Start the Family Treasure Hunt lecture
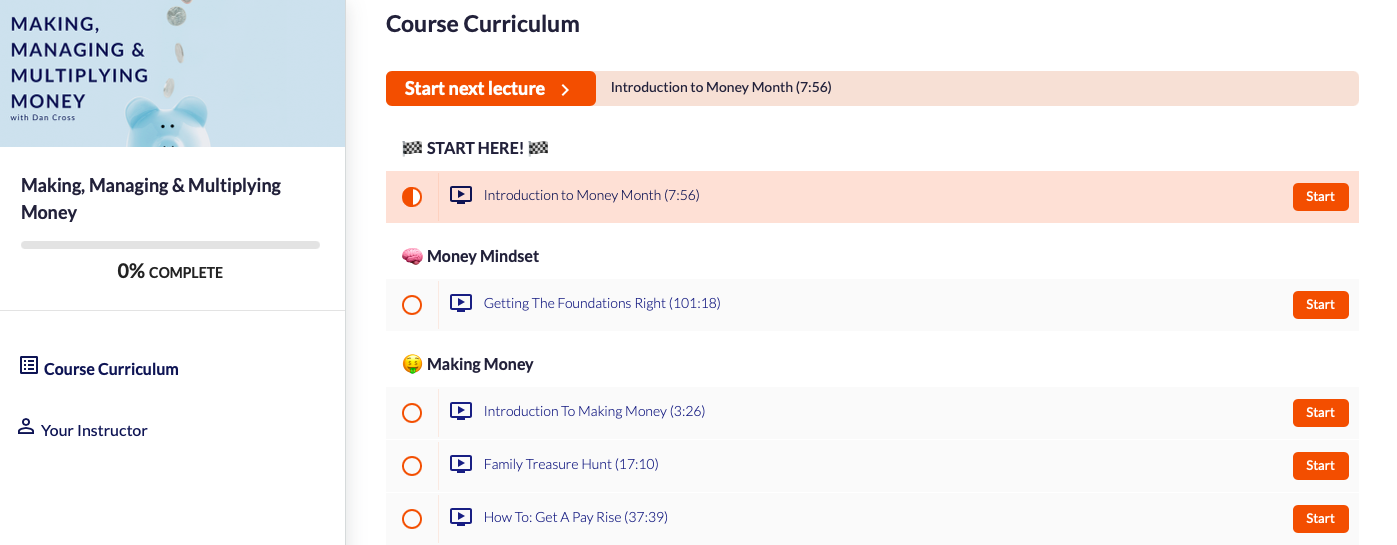Image resolution: width=1397 pixels, height=545 pixels. coord(1320,466)
